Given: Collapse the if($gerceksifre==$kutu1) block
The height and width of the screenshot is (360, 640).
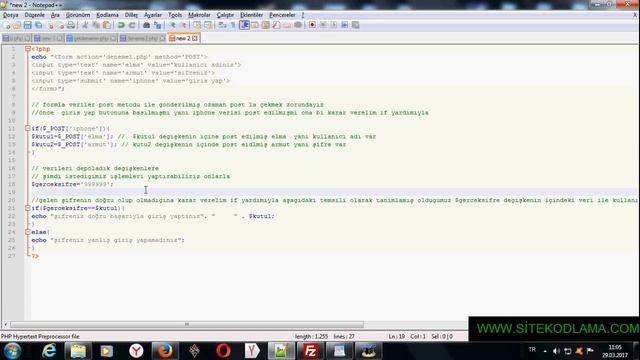Looking at the screenshot, I should coord(28,208).
